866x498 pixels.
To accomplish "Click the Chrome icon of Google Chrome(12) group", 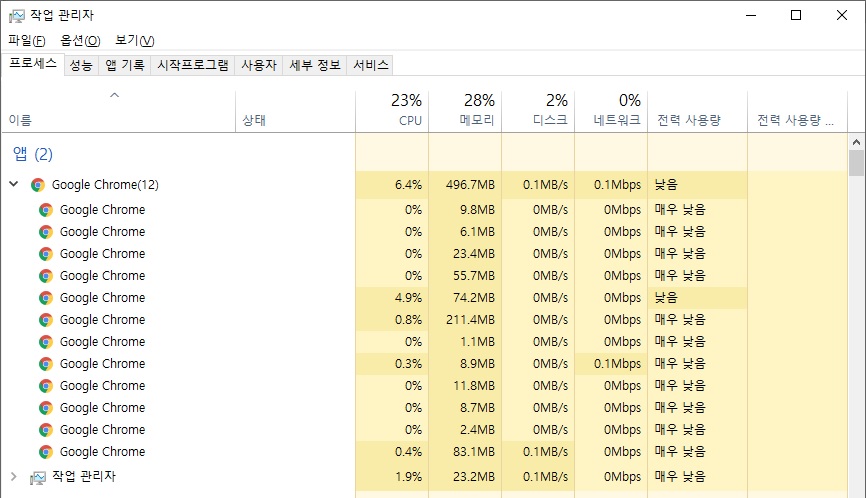I will [38, 185].
